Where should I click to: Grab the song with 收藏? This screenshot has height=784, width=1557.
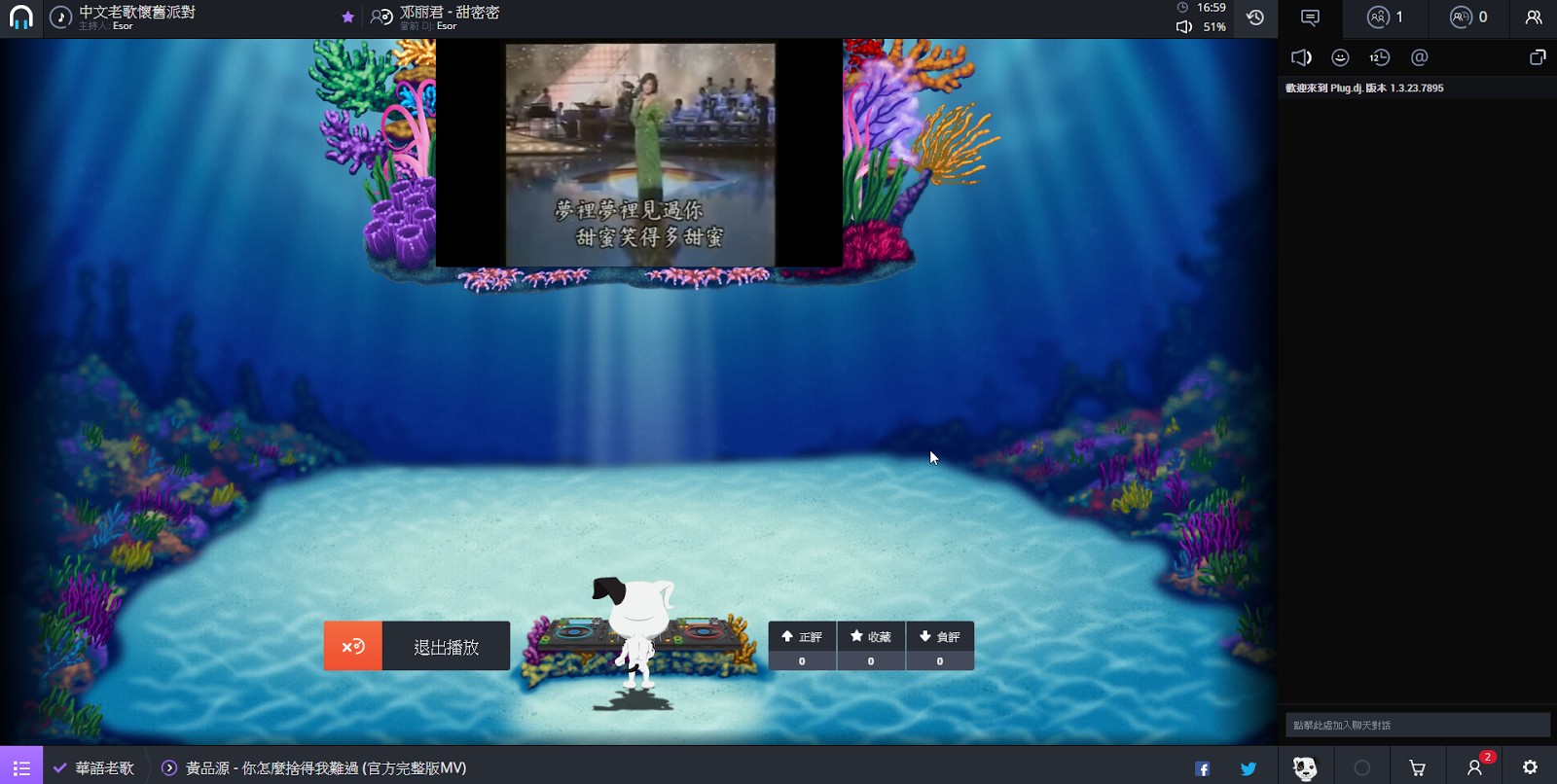click(871, 647)
